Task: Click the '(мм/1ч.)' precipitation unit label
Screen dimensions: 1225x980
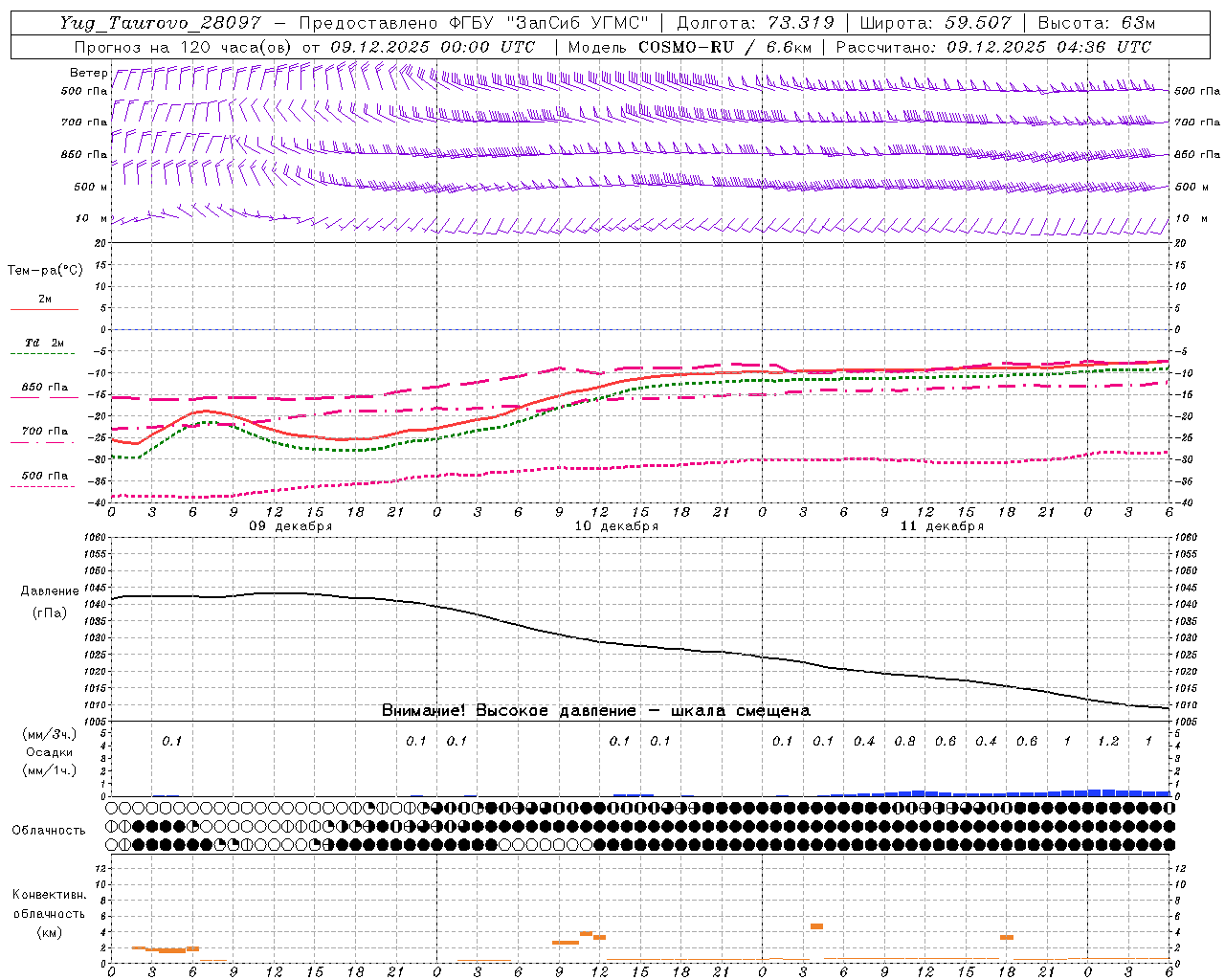Action: pos(50,770)
